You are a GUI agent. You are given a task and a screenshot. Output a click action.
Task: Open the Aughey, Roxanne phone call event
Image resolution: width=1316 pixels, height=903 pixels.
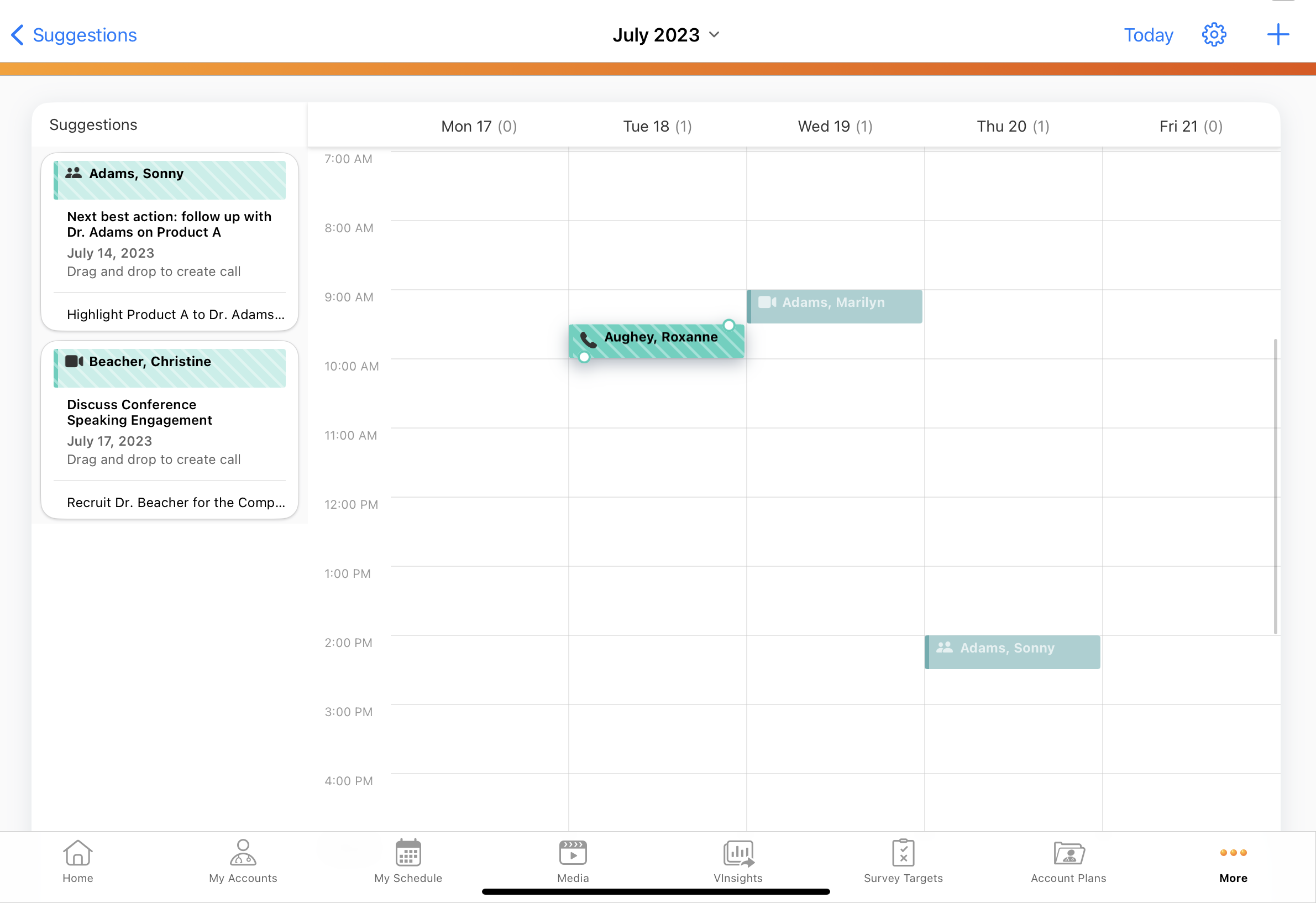coord(656,341)
